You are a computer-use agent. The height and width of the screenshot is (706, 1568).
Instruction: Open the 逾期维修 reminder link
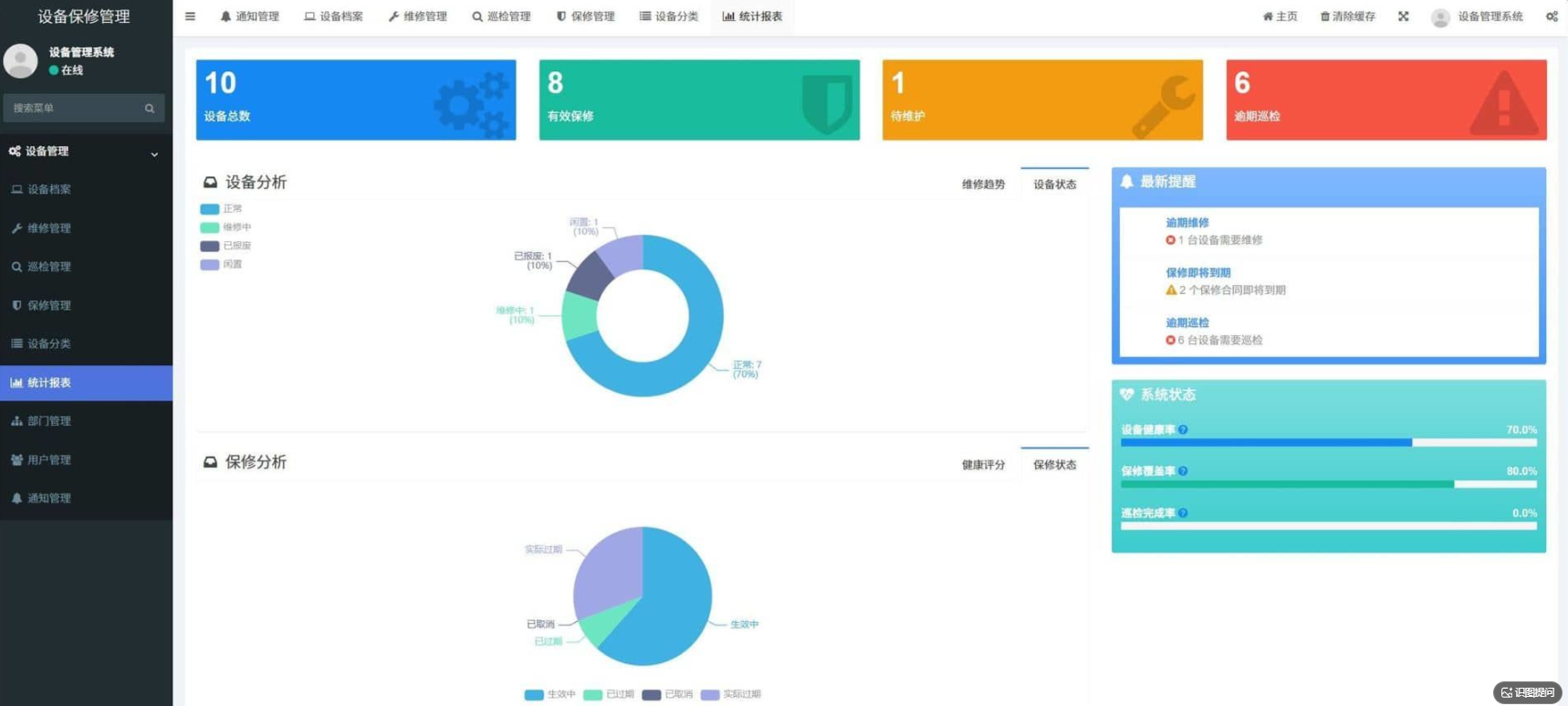(1187, 223)
